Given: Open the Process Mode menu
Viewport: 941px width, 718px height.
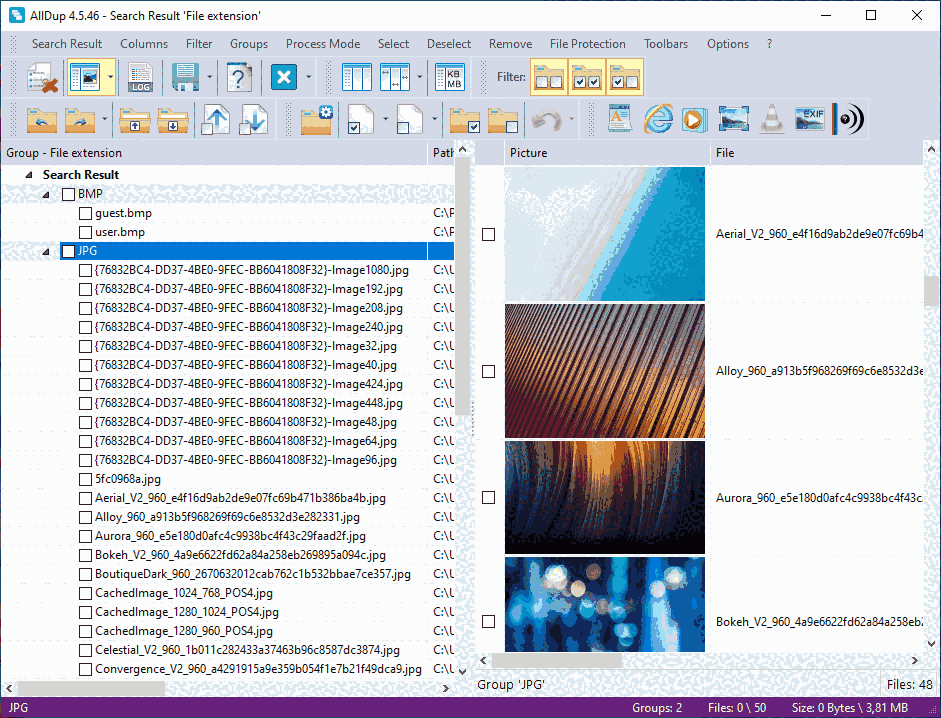Looking at the screenshot, I should [322, 43].
